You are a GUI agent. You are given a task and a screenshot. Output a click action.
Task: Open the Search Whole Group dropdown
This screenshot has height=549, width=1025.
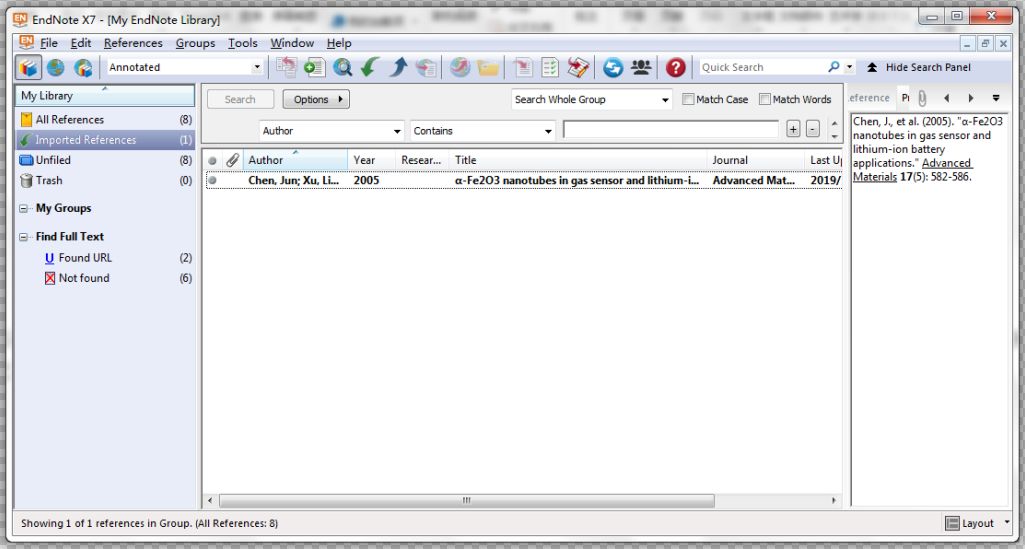(665, 100)
